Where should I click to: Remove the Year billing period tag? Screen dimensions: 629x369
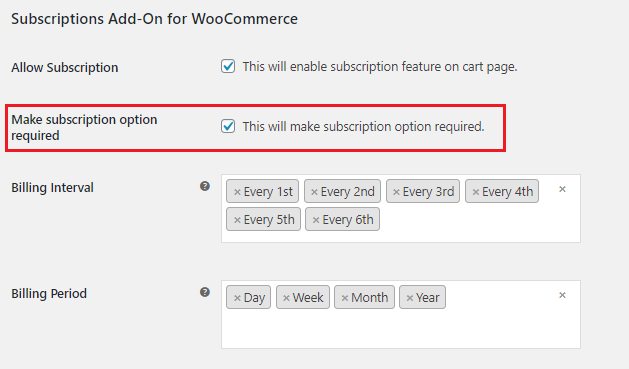(x=410, y=298)
